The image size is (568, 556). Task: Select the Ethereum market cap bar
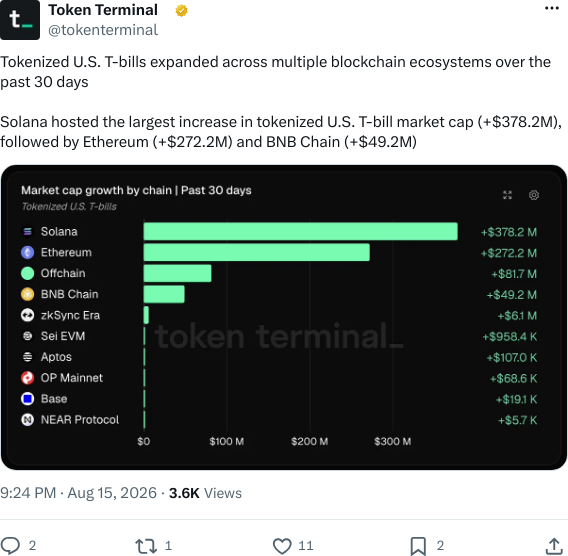point(257,252)
